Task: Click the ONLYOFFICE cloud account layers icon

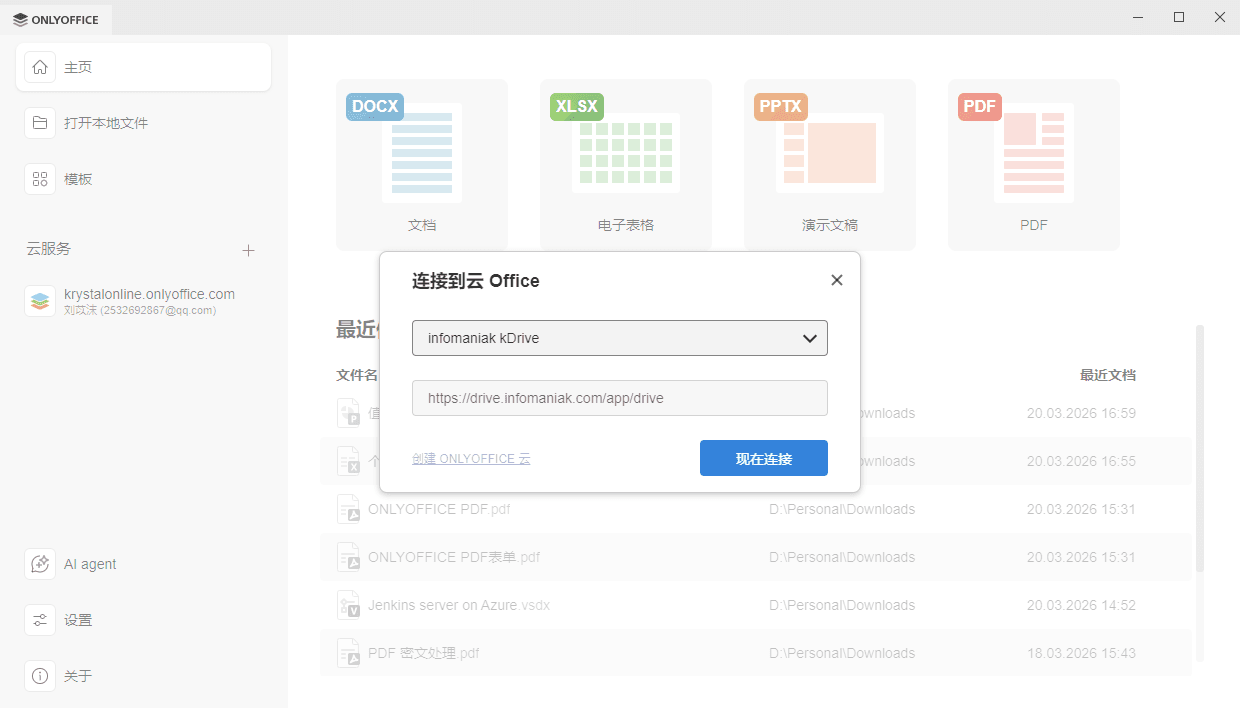Action: pos(40,301)
